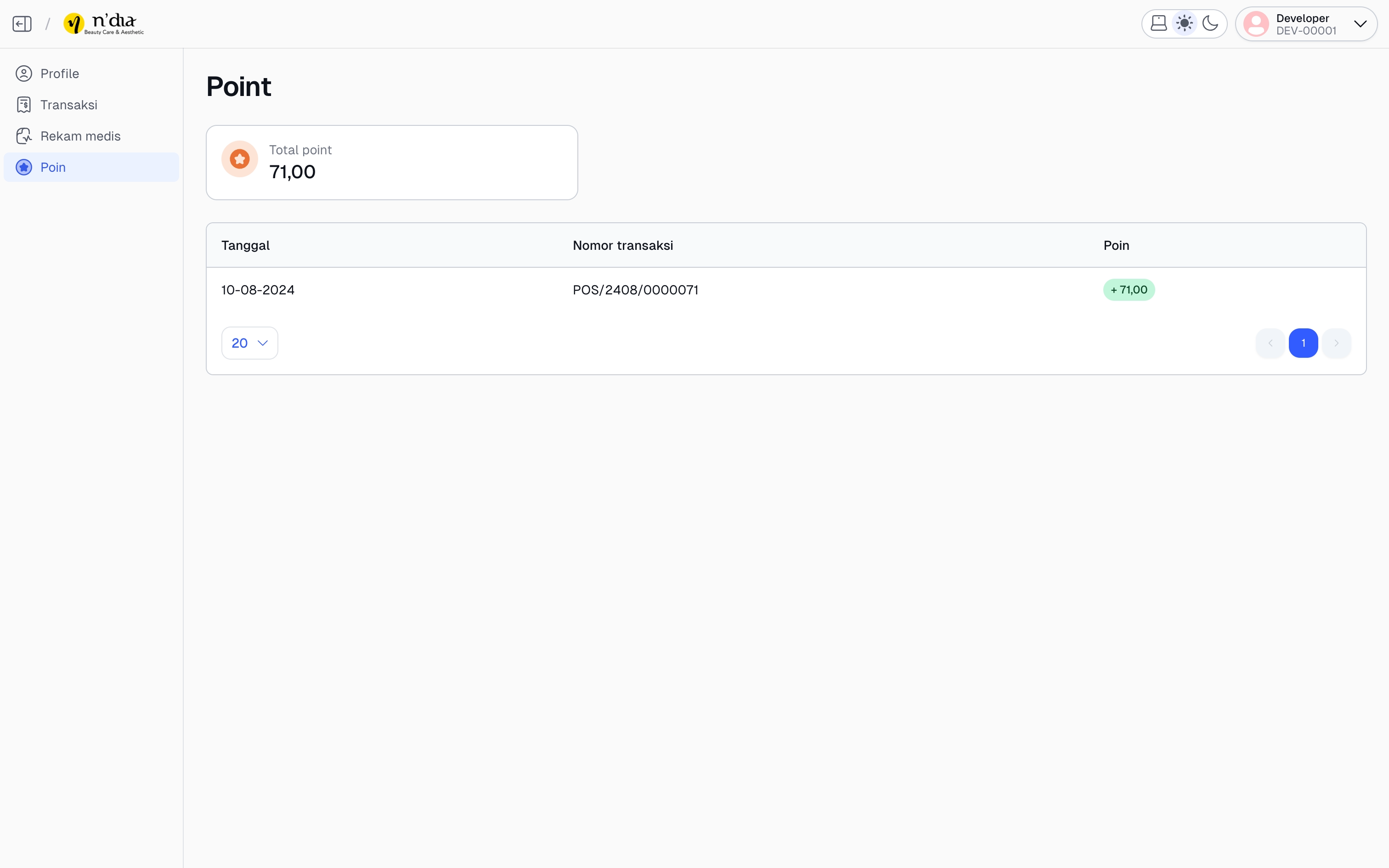Image resolution: width=1389 pixels, height=868 pixels.
Task: Click the orange Total point star icon
Action: click(x=239, y=159)
